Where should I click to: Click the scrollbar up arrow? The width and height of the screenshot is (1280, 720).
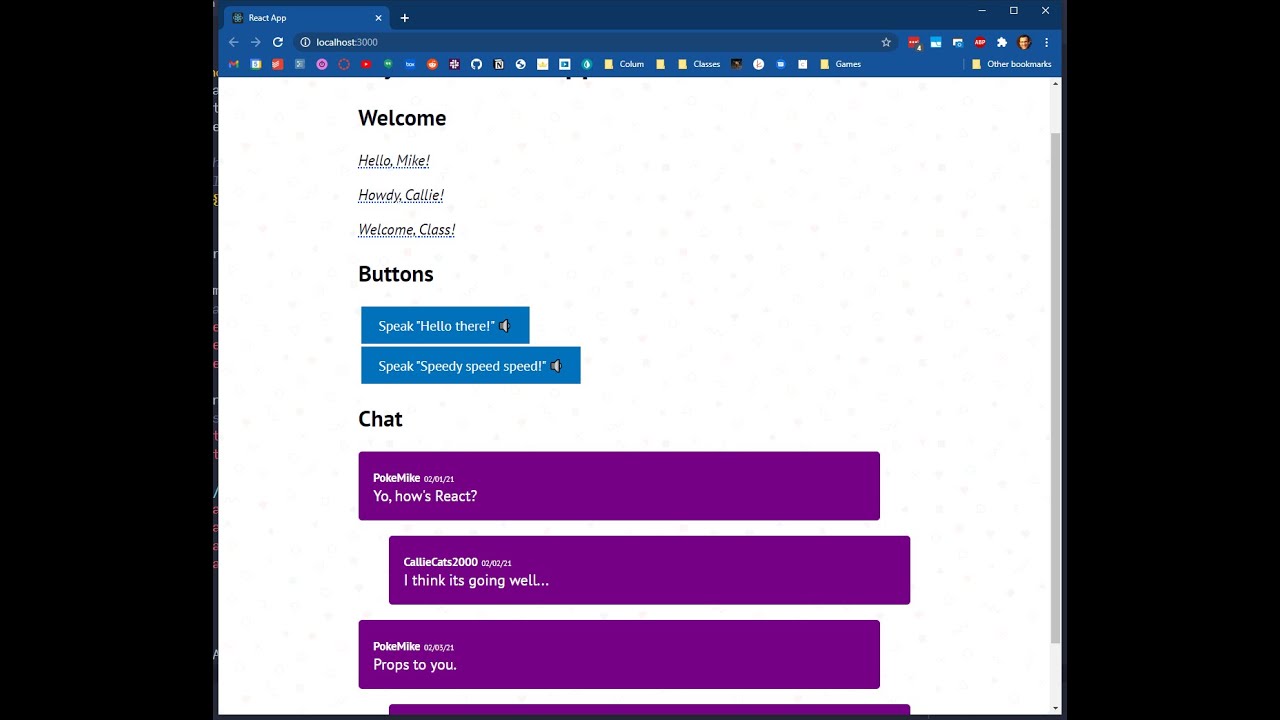1055,84
